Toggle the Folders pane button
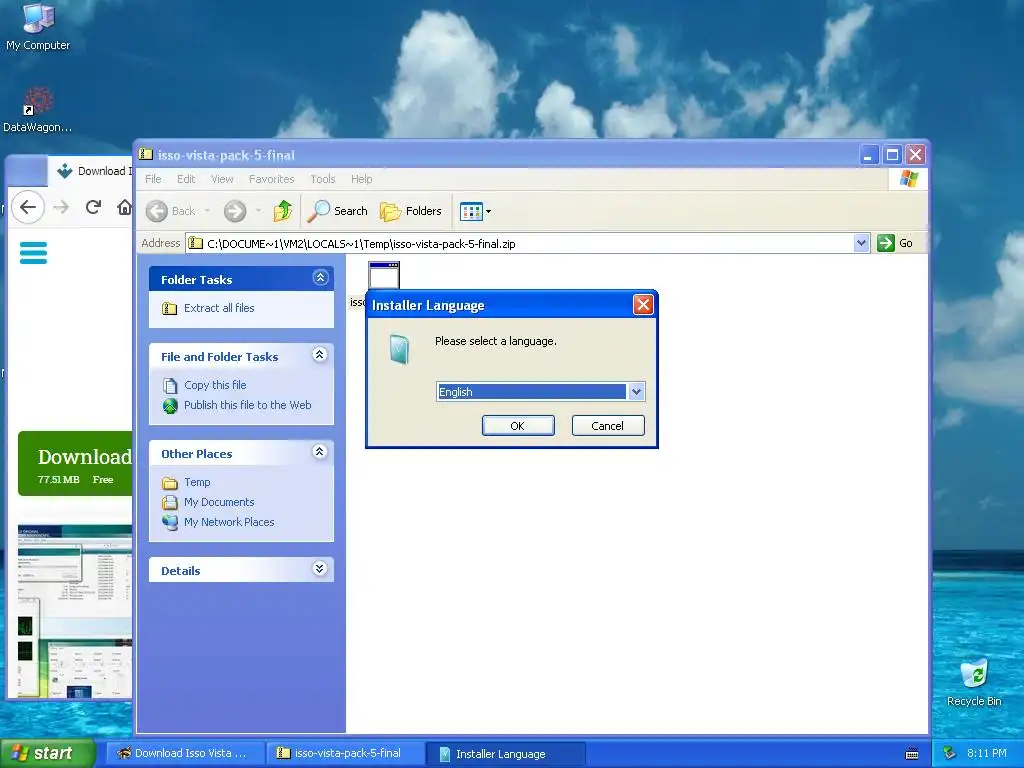 411,211
